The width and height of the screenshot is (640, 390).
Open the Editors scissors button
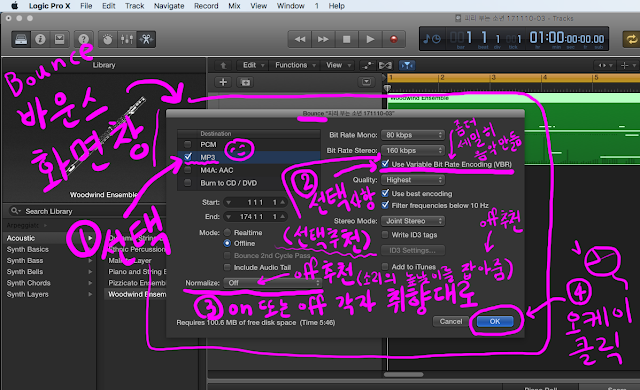click(x=146, y=39)
